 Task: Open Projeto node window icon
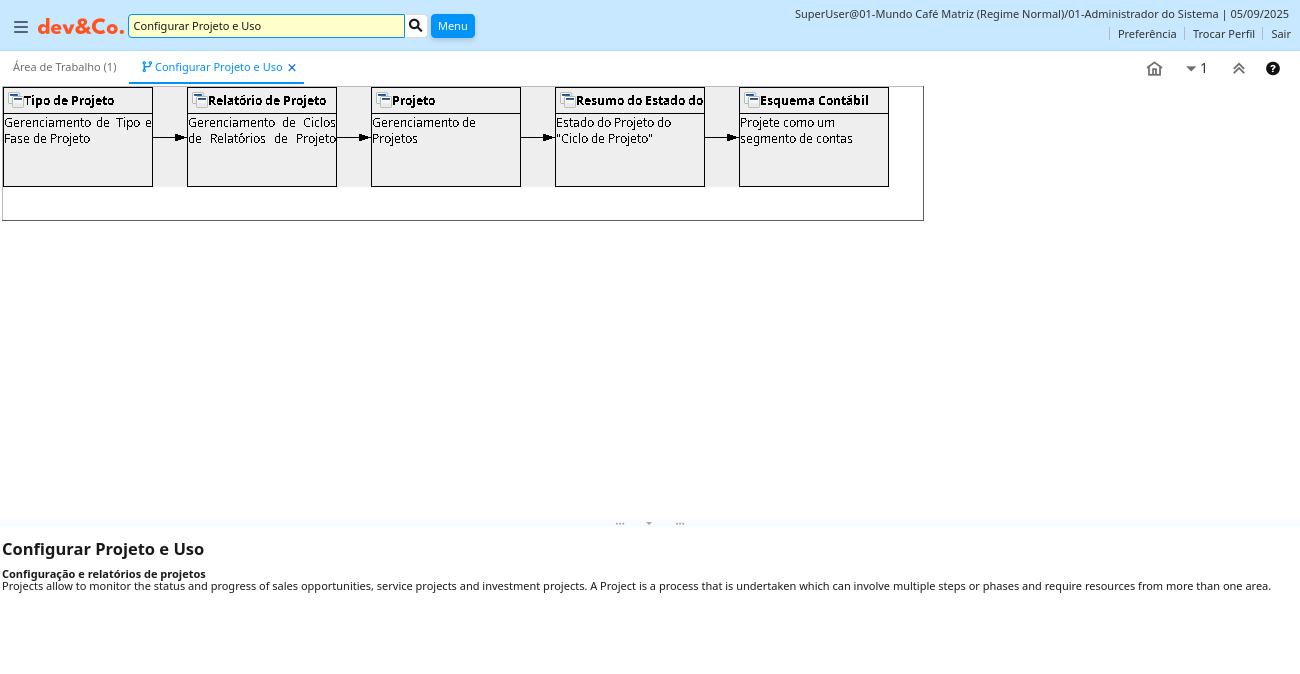384,100
